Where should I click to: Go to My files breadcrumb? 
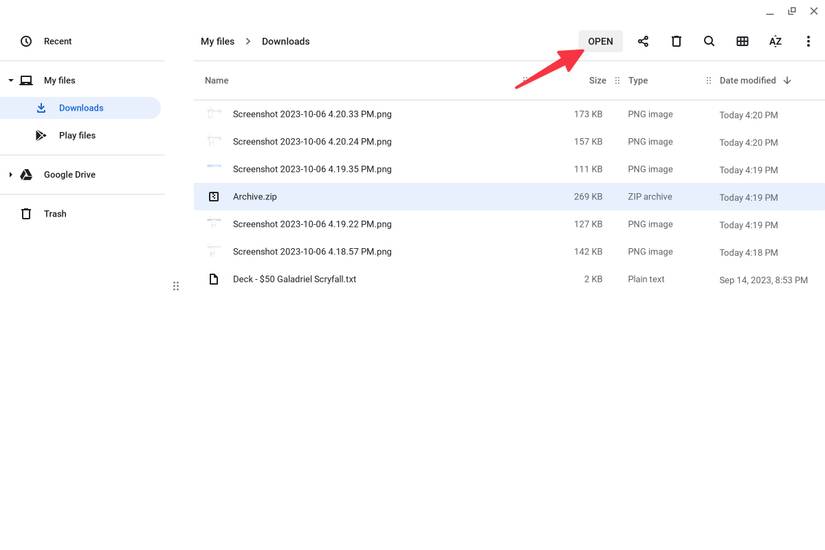[x=217, y=42]
